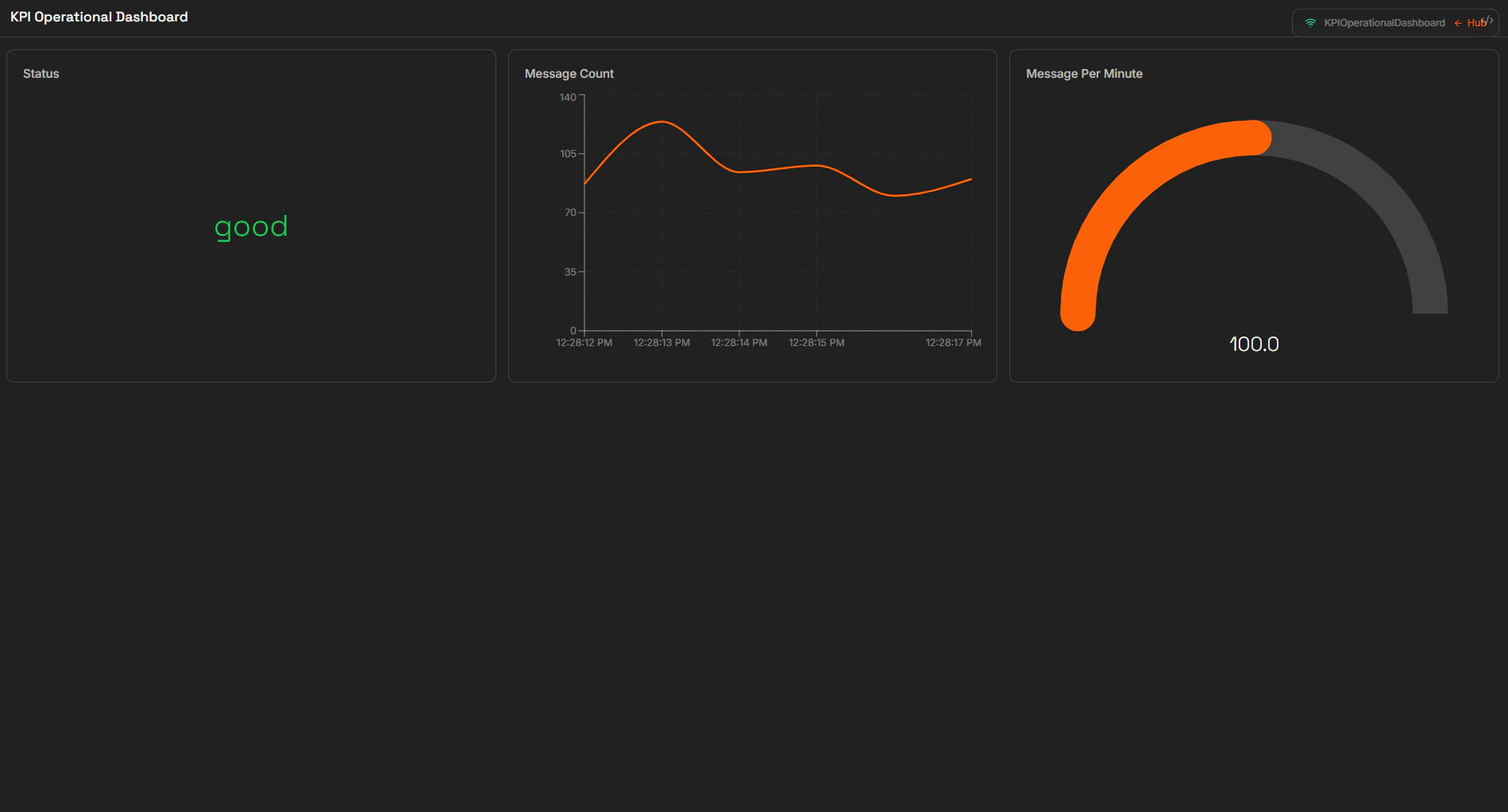Screen dimensions: 1508x812
Task: Click the Hub back link
Action: [x=1474, y=24]
